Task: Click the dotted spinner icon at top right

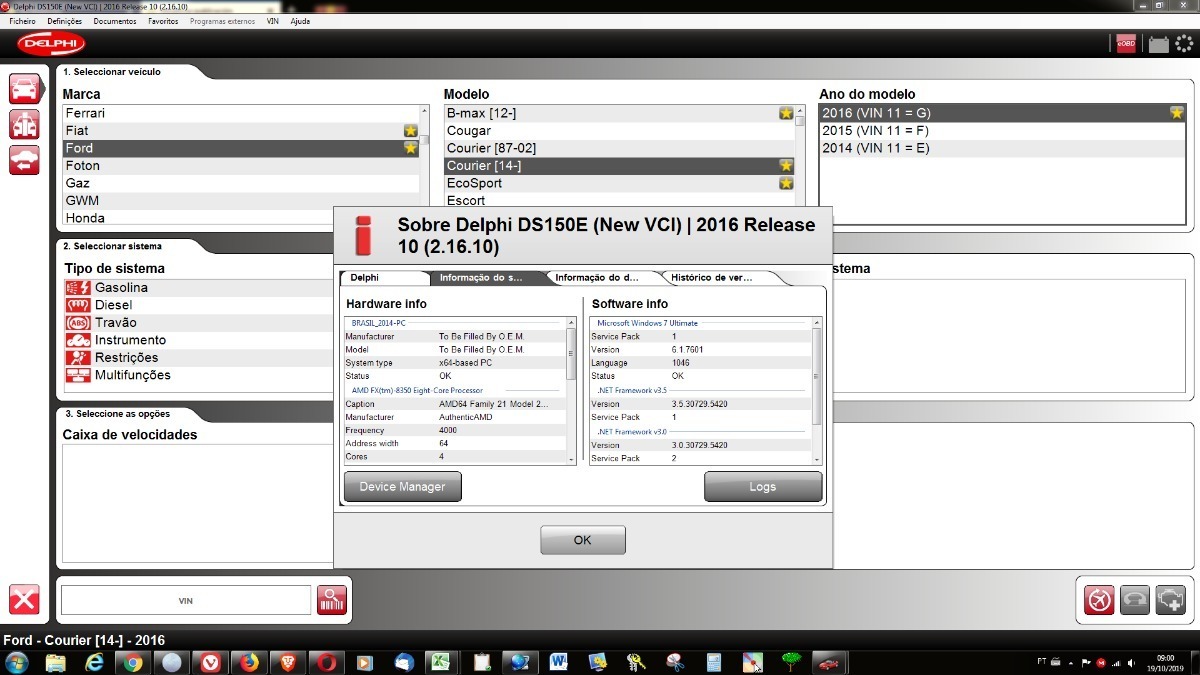Action: pos(1184,43)
